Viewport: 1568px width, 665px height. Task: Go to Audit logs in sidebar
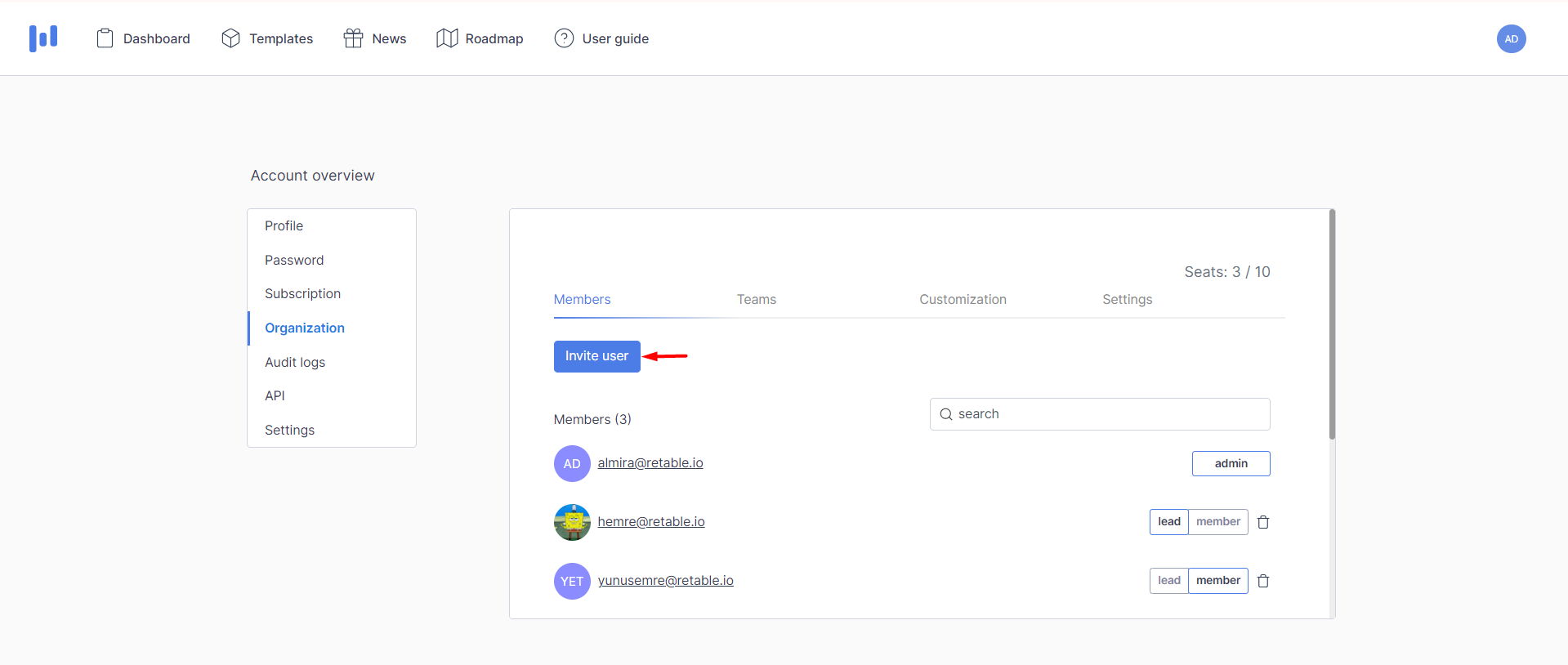295,362
